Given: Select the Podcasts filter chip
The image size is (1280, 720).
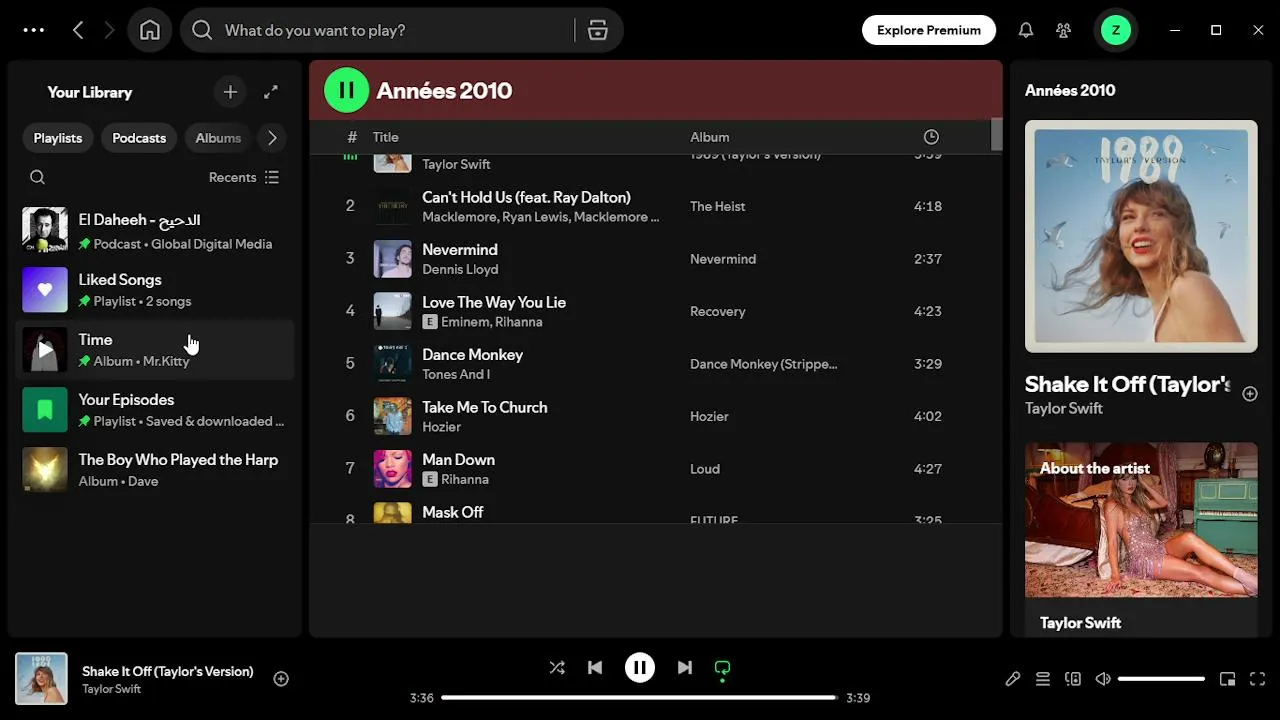Looking at the screenshot, I should pos(139,138).
